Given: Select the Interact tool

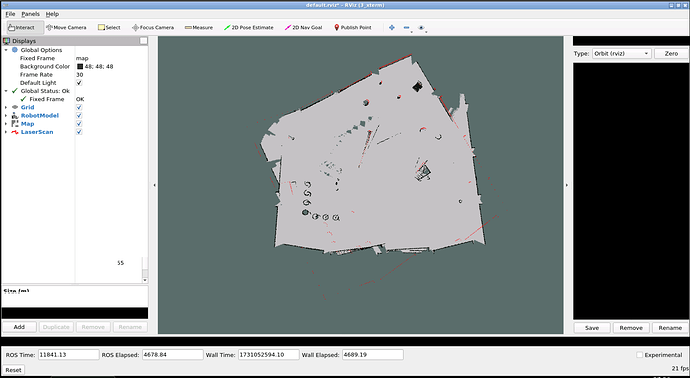Looking at the screenshot, I should pos(25,27).
